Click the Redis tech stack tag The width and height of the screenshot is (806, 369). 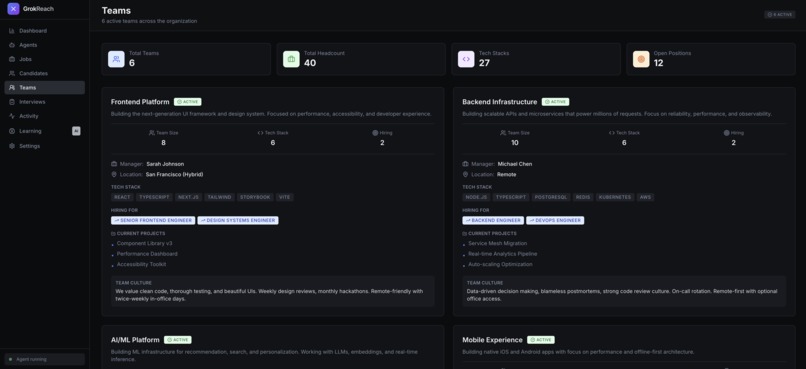tap(583, 197)
